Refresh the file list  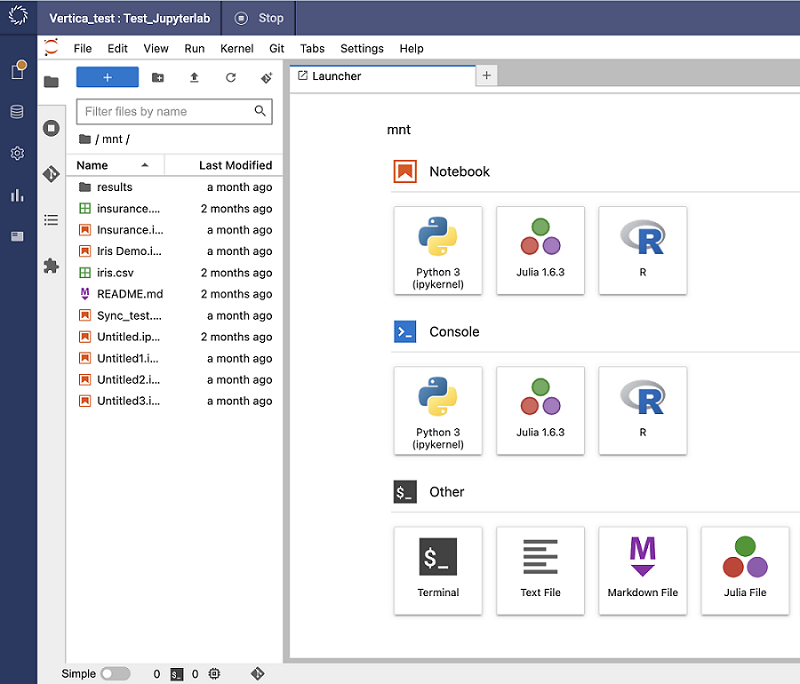[x=231, y=78]
